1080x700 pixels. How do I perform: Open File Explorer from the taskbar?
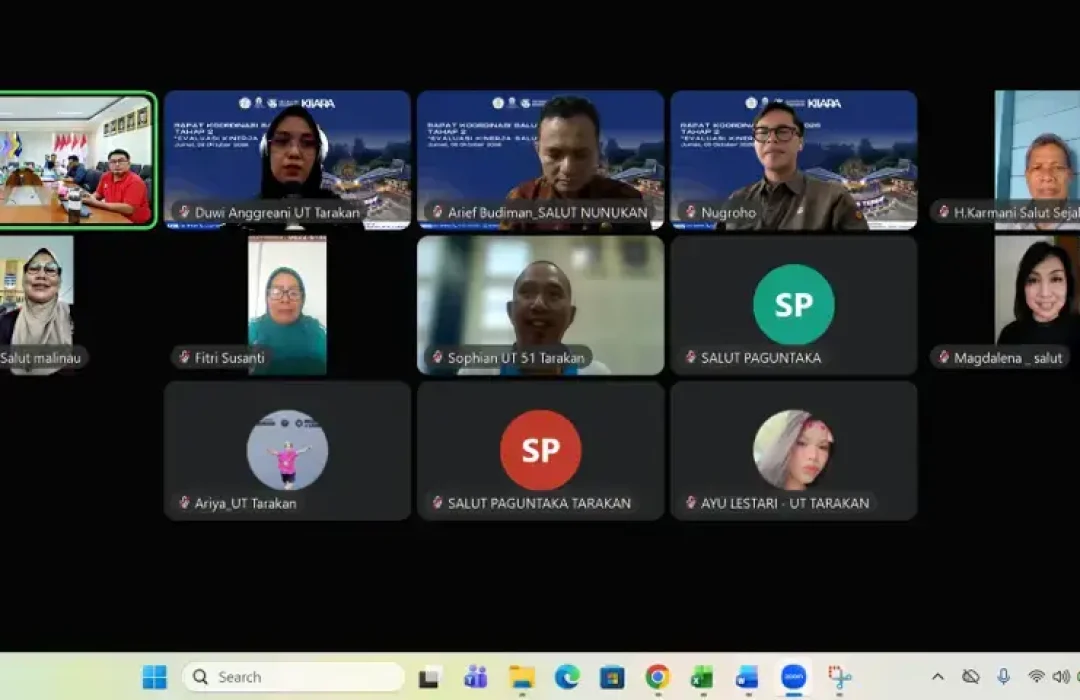(x=521, y=678)
